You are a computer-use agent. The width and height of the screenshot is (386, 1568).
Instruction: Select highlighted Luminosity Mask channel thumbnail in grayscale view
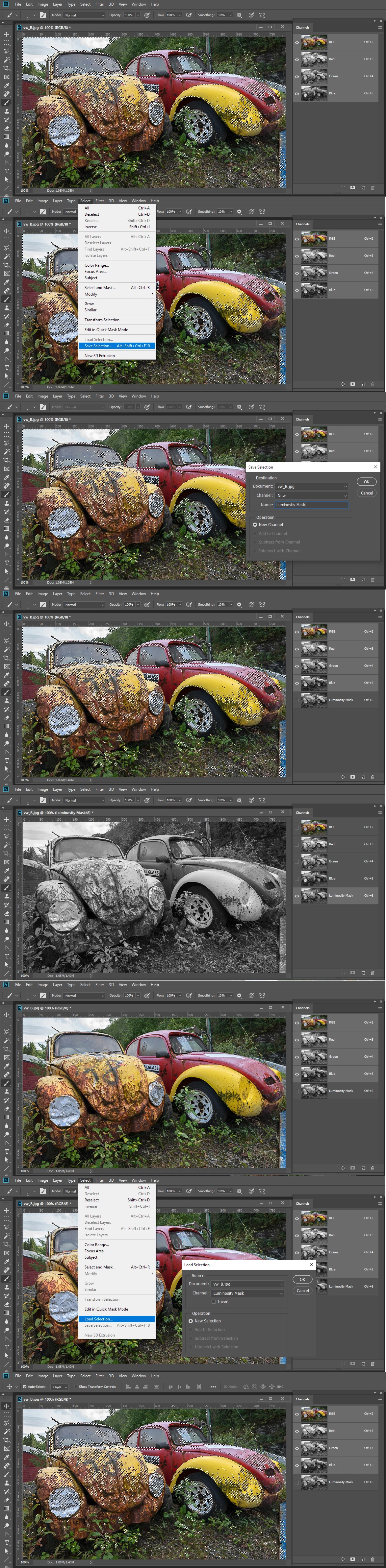point(314,895)
